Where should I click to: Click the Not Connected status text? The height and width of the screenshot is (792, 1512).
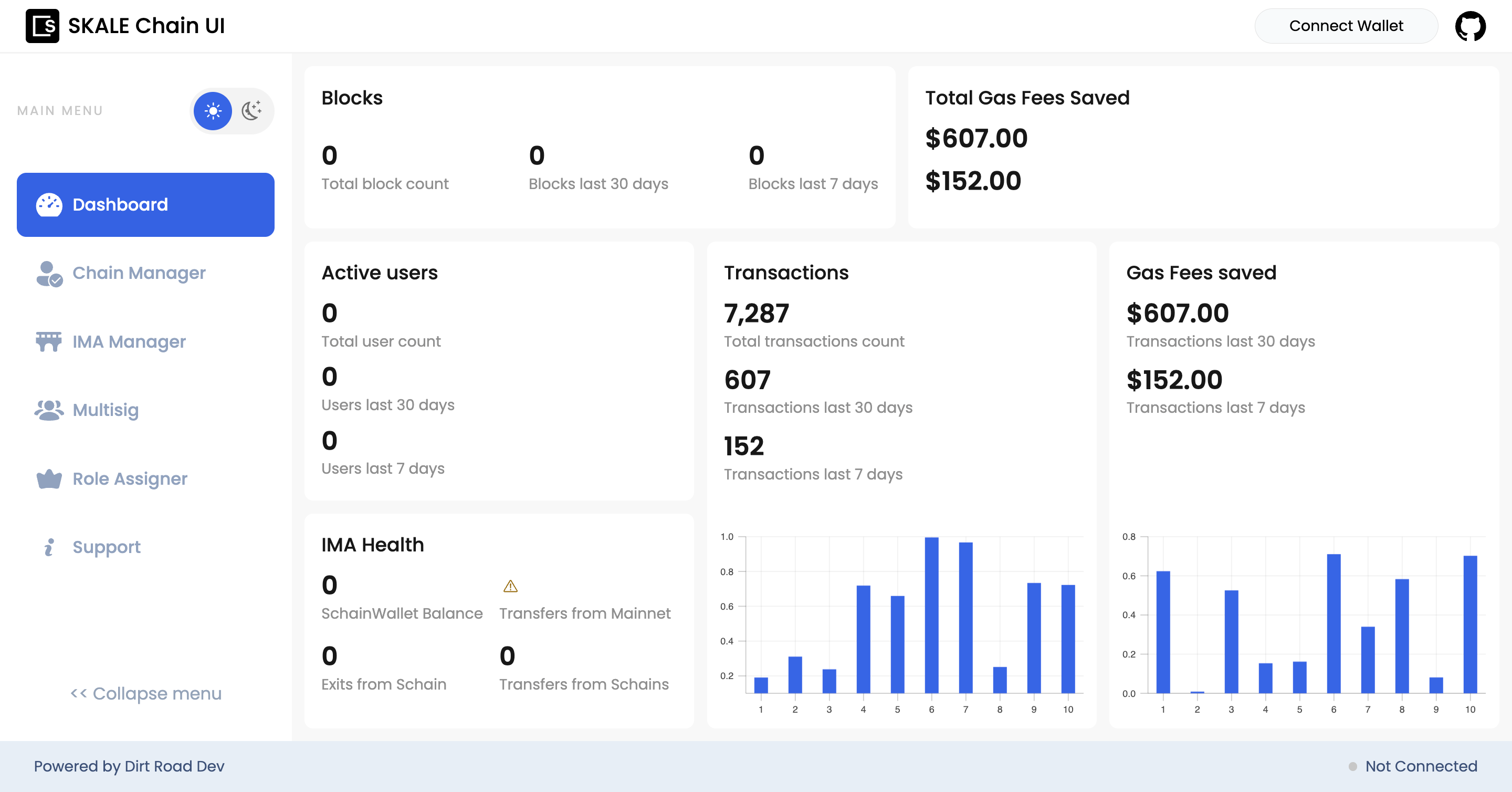(1421, 766)
